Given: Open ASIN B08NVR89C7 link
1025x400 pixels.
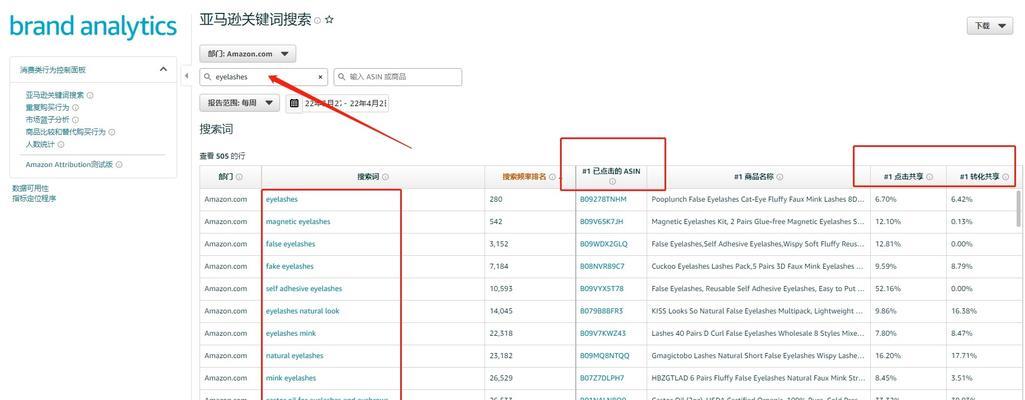Looking at the screenshot, I should 602,266.
